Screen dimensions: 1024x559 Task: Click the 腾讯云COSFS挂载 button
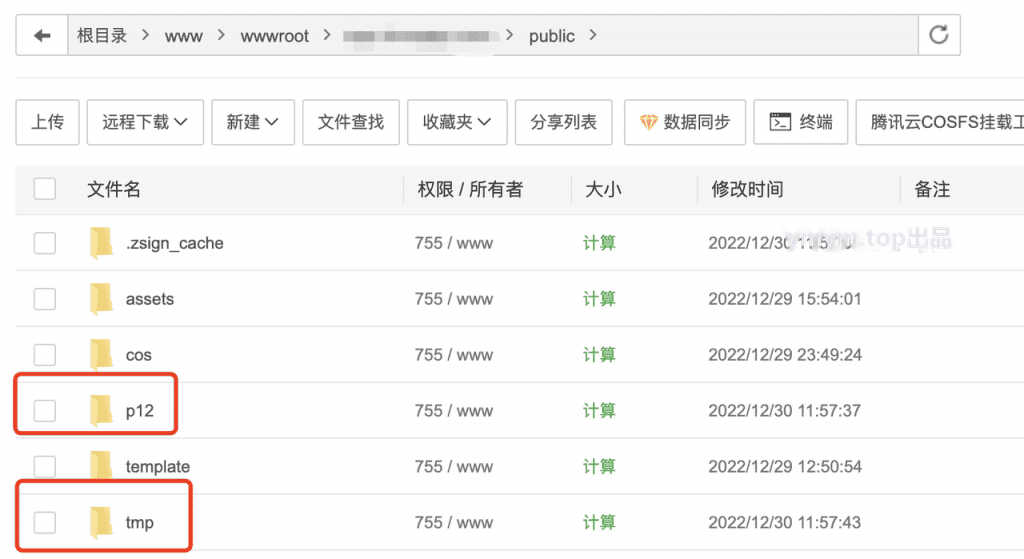(x=940, y=122)
